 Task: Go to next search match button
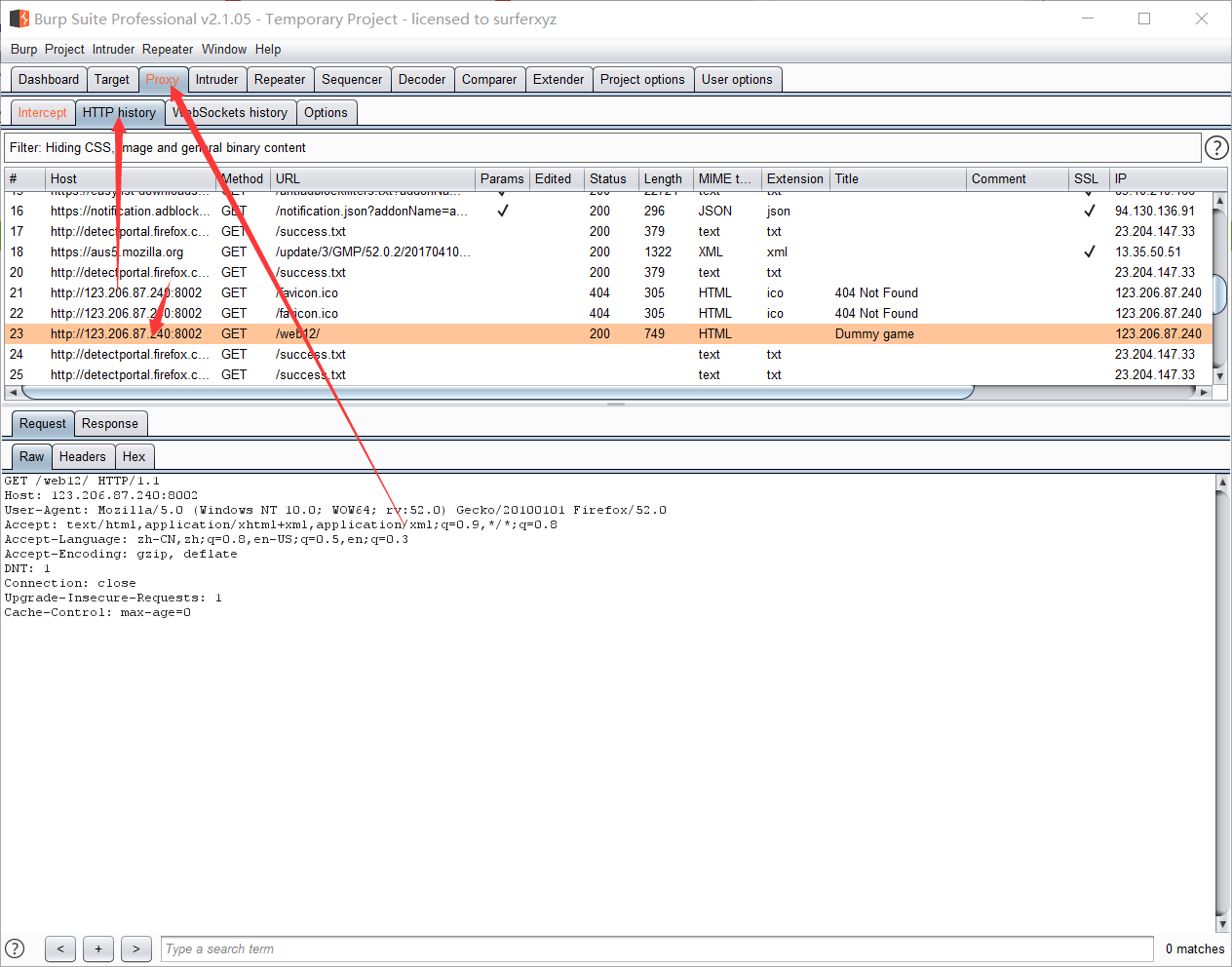coord(136,948)
